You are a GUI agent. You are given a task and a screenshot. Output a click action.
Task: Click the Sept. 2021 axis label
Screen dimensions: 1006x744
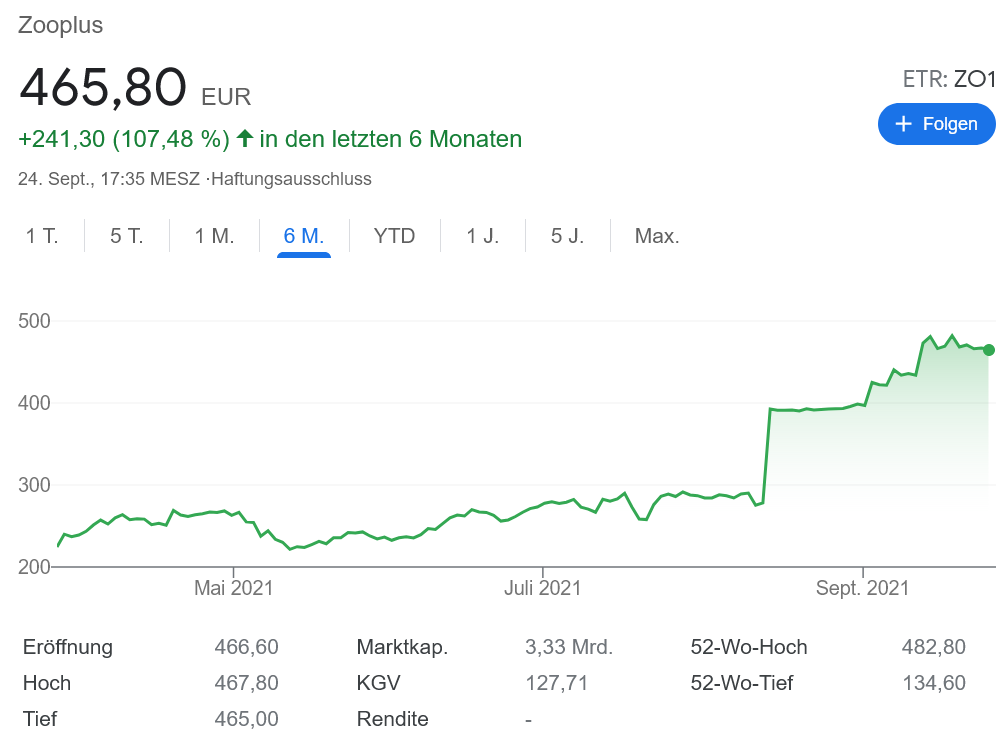point(863,589)
